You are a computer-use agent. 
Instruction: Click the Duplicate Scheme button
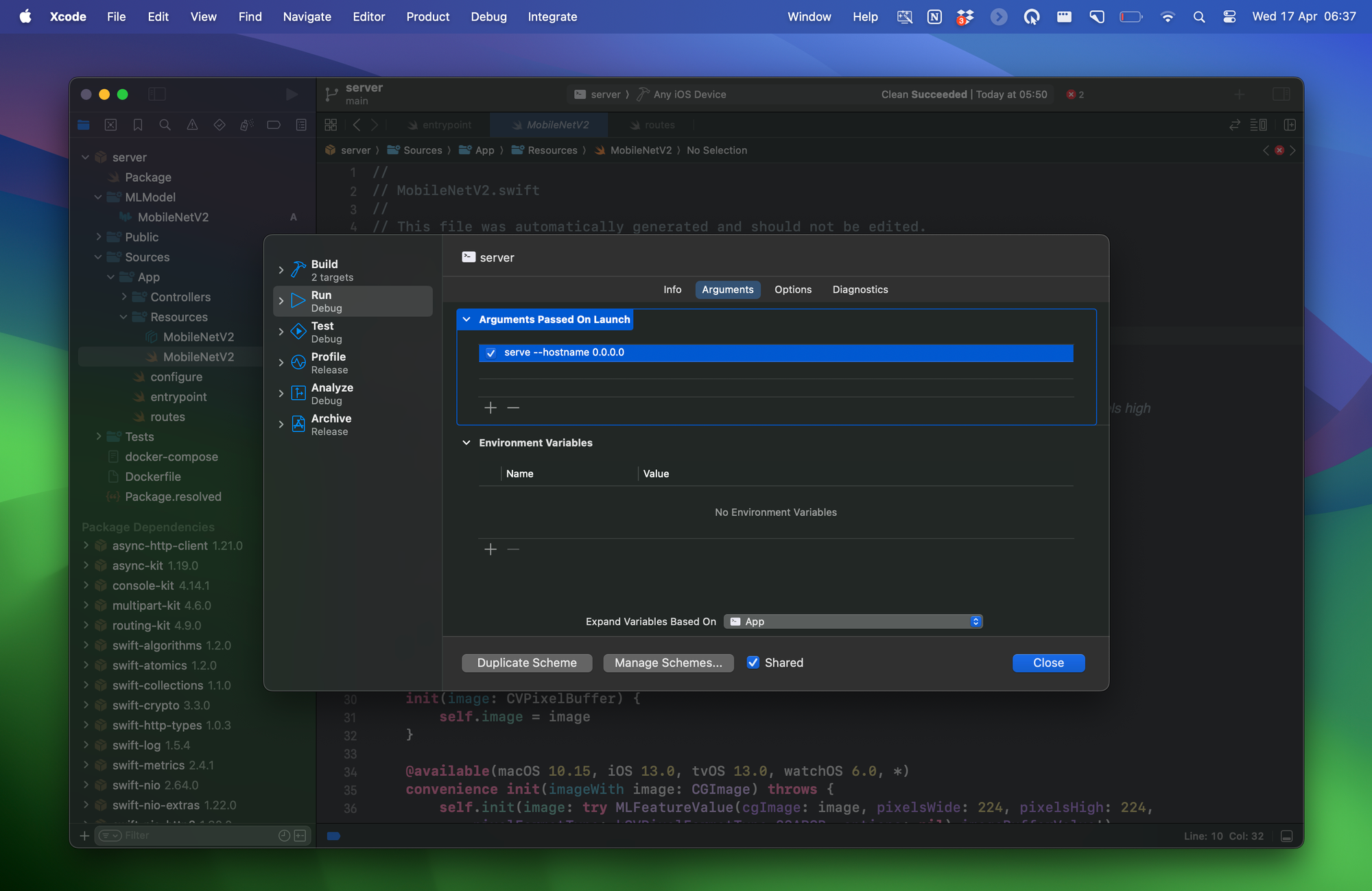[527, 662]
